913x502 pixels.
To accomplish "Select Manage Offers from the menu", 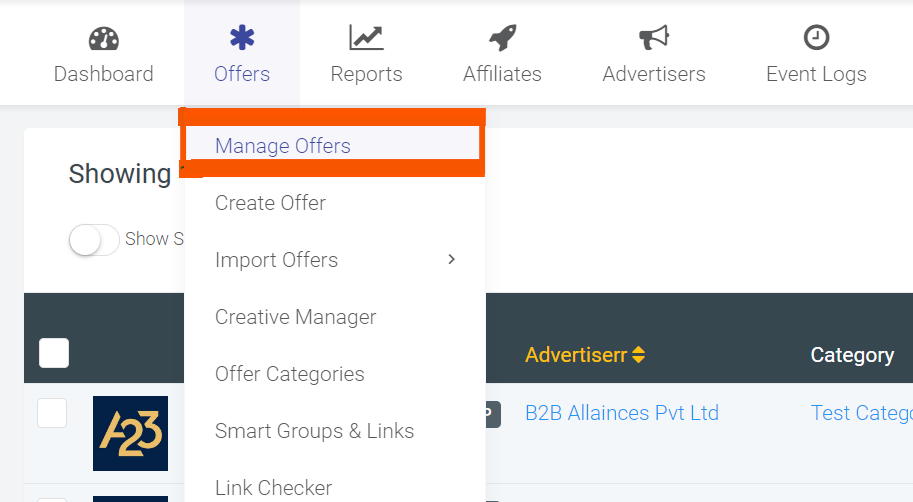I will tap(283, 146).
